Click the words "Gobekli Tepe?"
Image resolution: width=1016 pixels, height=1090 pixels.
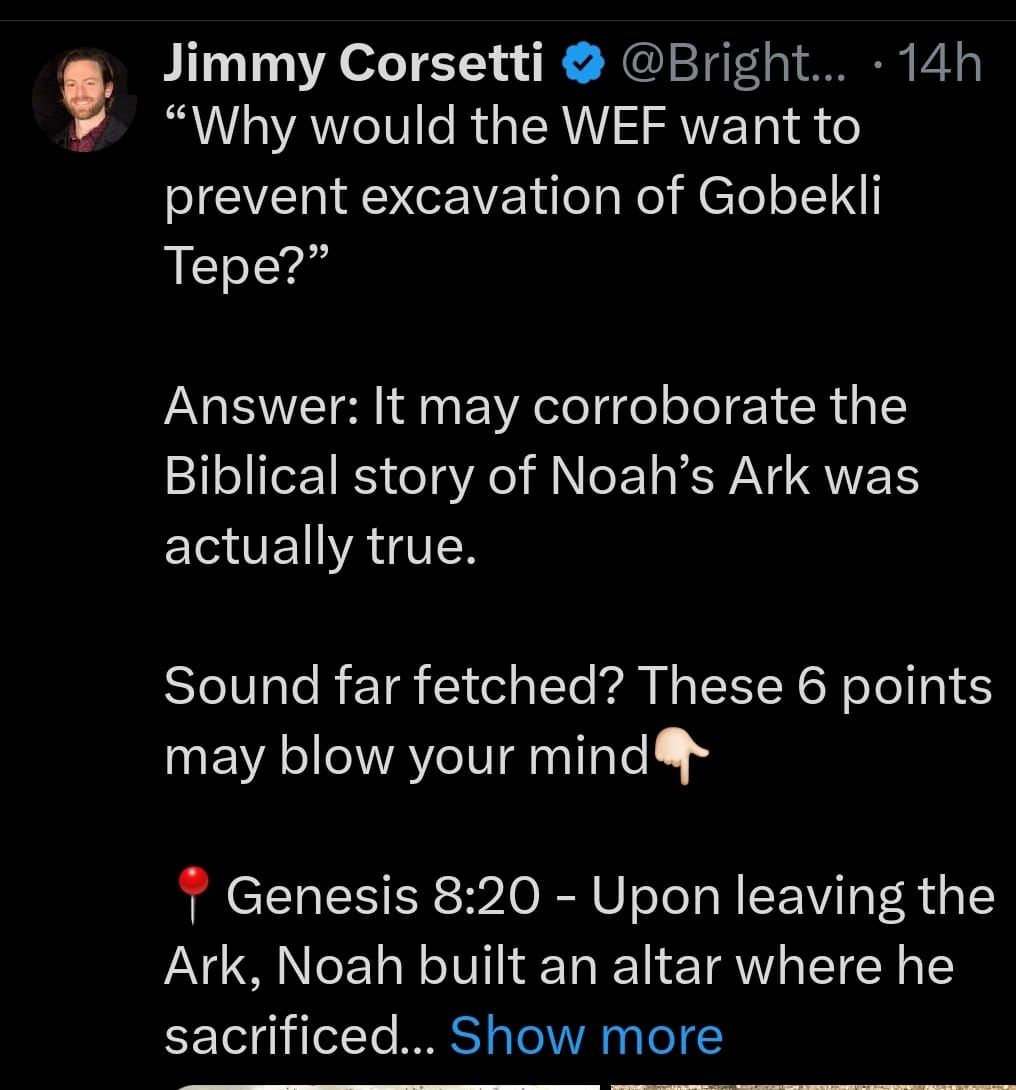pos(790,197)
